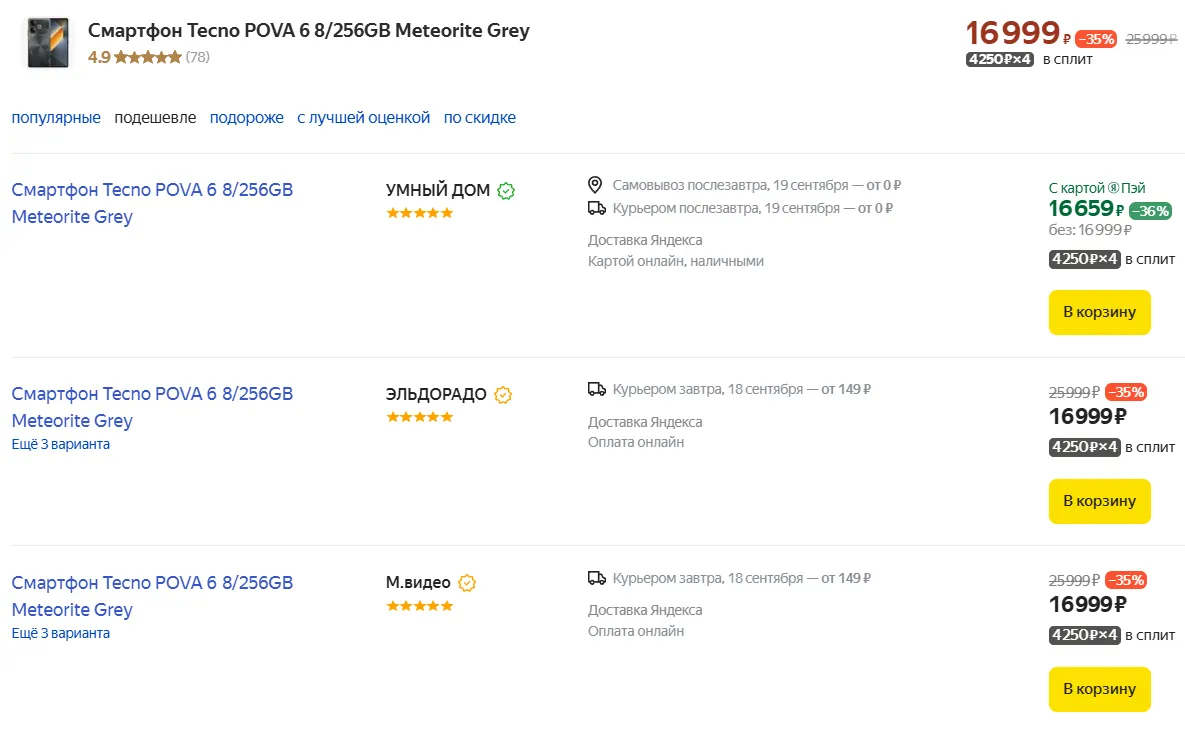Screen dimensions: 1185x729
Task: Click the five-star rating under УМНЫЙ ДОМ
Action: tap(420, 213)
